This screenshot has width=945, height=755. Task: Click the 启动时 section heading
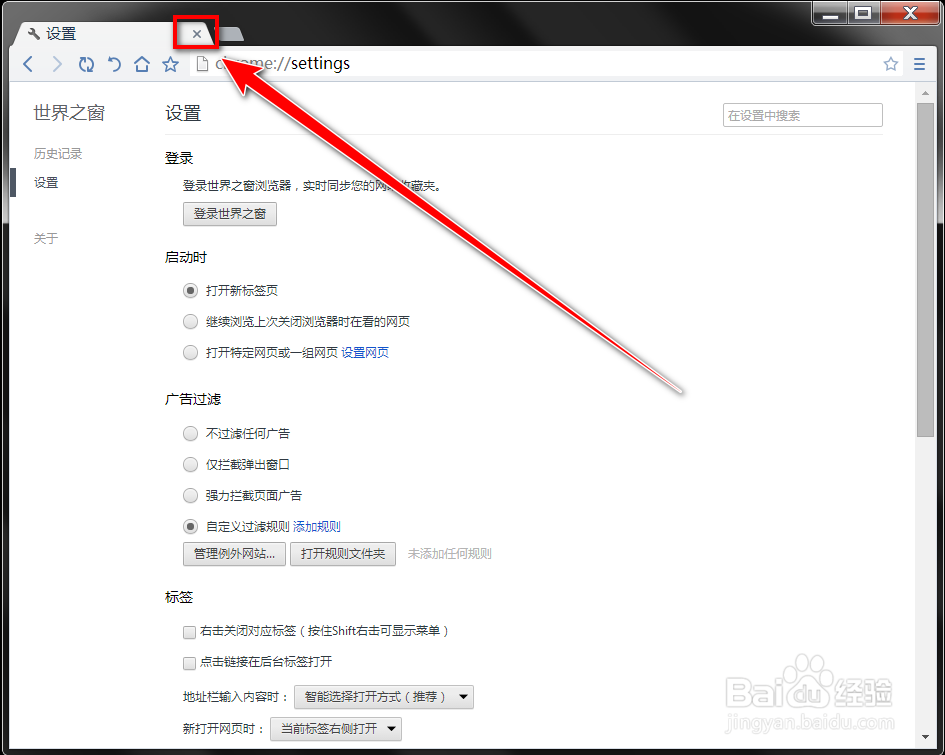pos(186,257)
